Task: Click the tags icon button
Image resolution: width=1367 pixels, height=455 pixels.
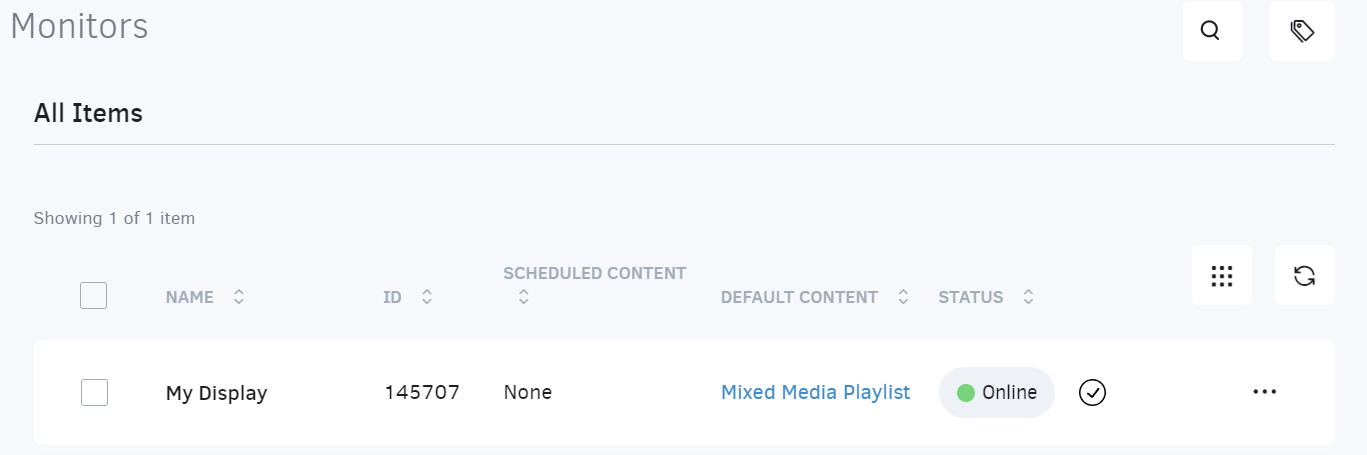Action: tap(1301, 31)
